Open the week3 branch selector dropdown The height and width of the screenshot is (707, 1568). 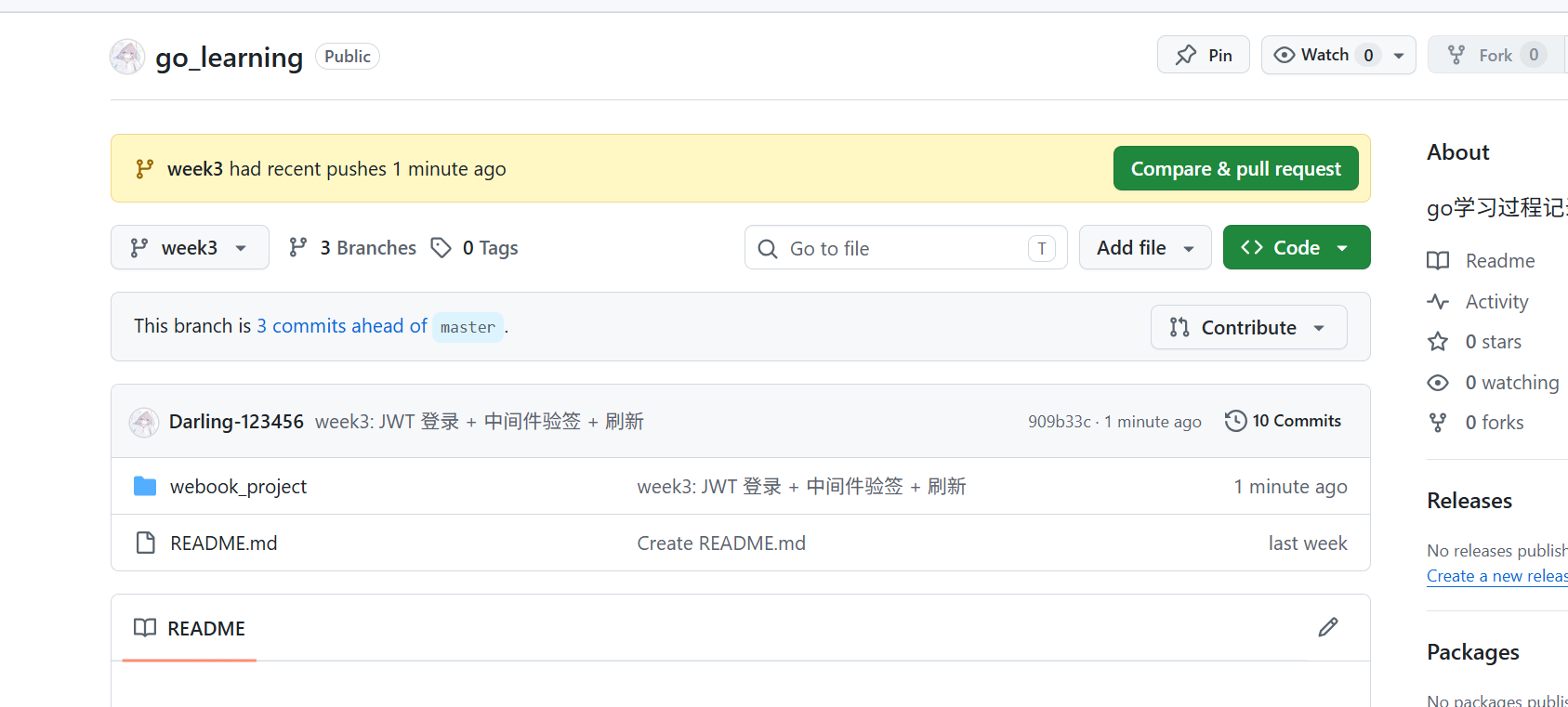pyautogui.click(x=190, y=247)
